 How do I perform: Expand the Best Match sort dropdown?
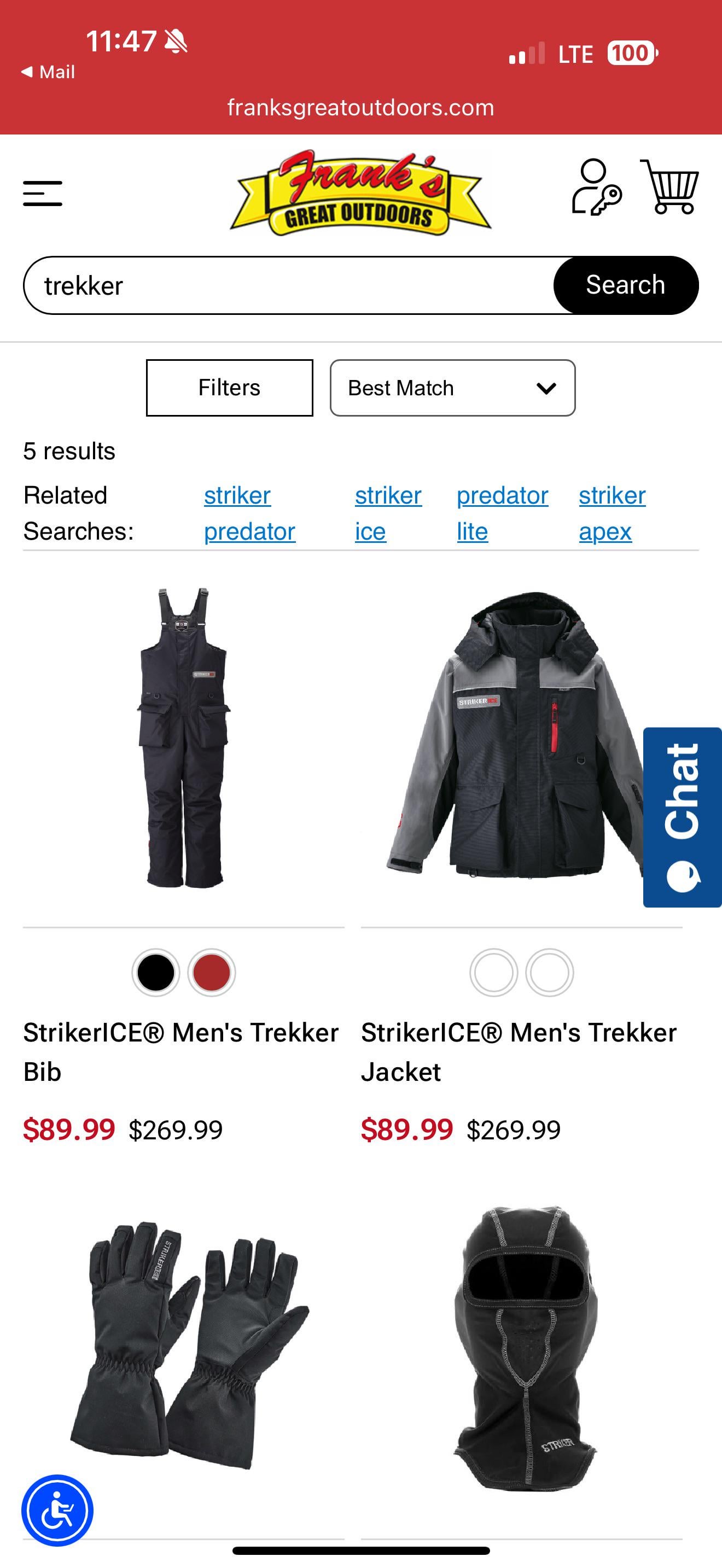point(452,388)
